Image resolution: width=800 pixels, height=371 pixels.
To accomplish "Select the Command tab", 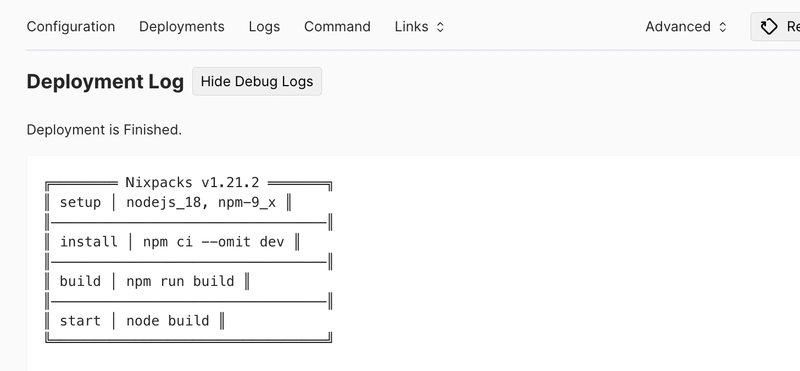I will click(337, 27).
